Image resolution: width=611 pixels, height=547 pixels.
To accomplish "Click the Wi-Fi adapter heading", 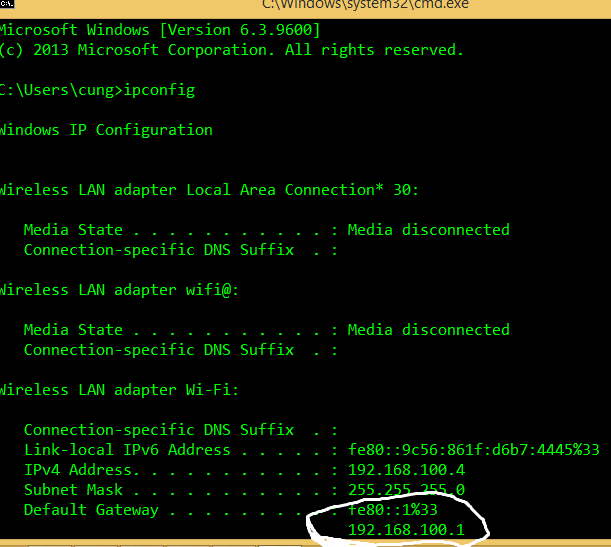I will 119,390.
